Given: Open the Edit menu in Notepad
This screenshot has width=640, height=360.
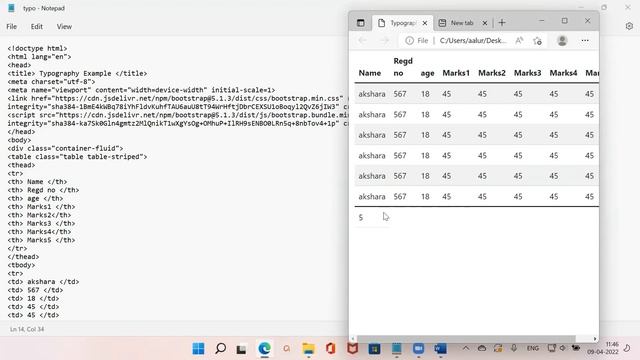Looking at the screenshot, I should pos(37,27).
